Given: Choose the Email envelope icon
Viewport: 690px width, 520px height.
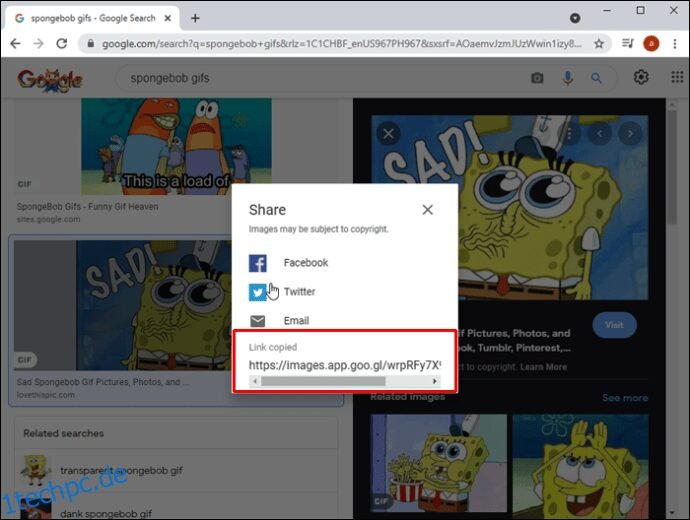Looking at the screenshot, I should point(257,321).
